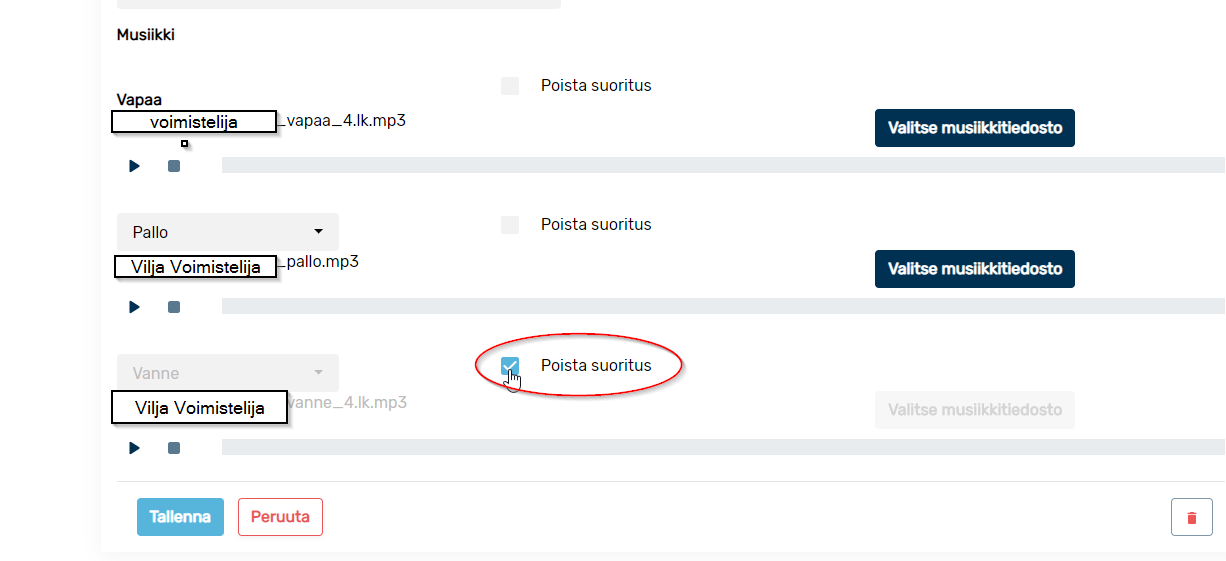
Task: Stop playback of the Vapaa track
Action: [174, 166]
